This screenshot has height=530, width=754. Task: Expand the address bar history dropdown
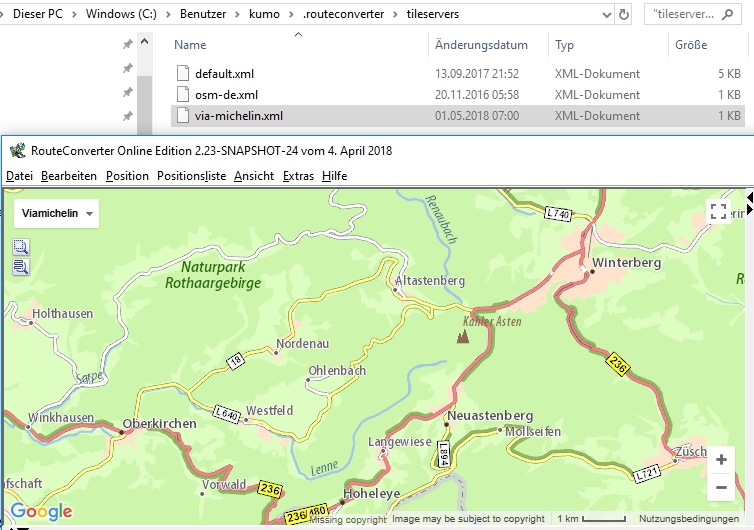coord(607,15)
